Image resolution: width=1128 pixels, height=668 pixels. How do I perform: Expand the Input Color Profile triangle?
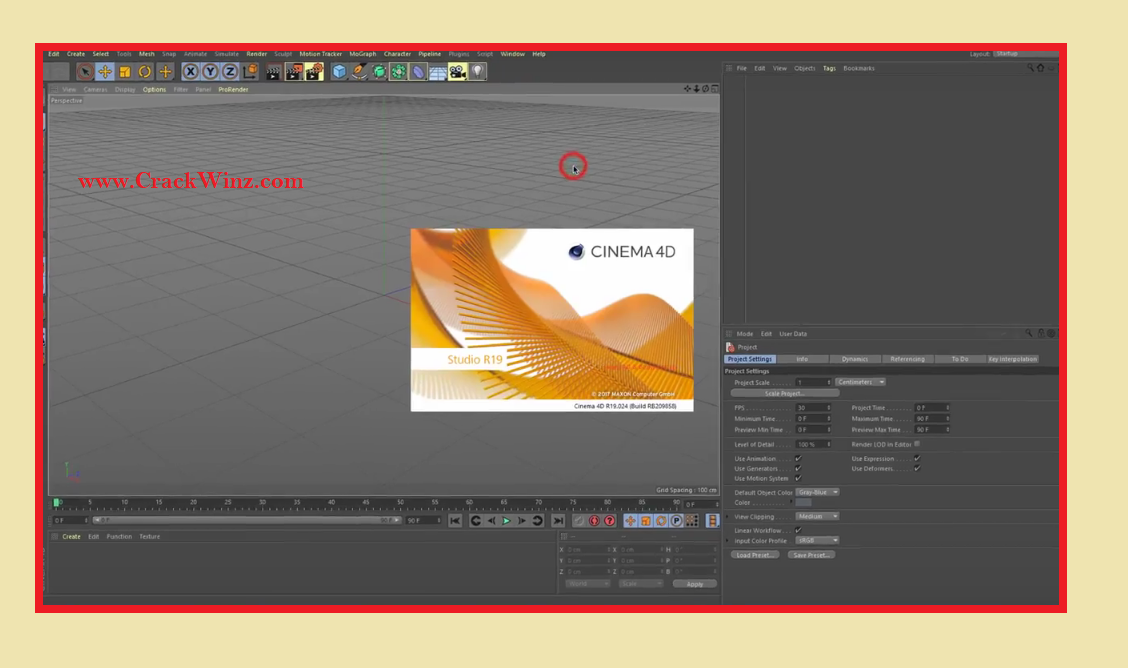[x=728, y=540]
